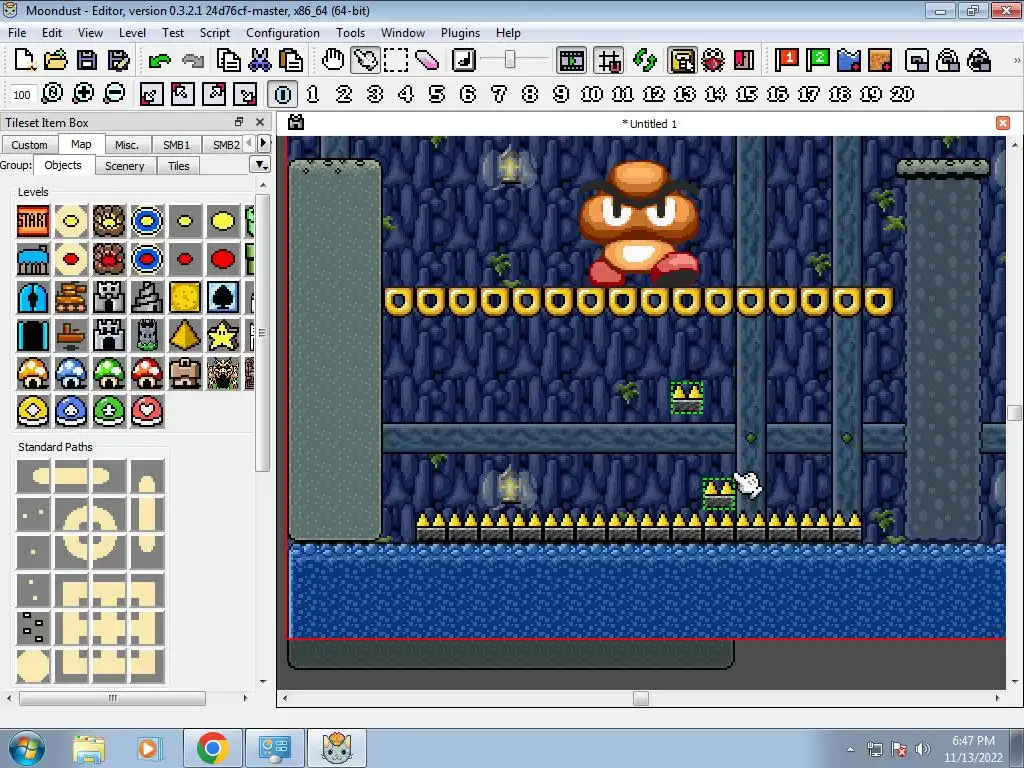Select the Hand scroll tool
The image size is (1024, 768).
(x=333, y=60)
